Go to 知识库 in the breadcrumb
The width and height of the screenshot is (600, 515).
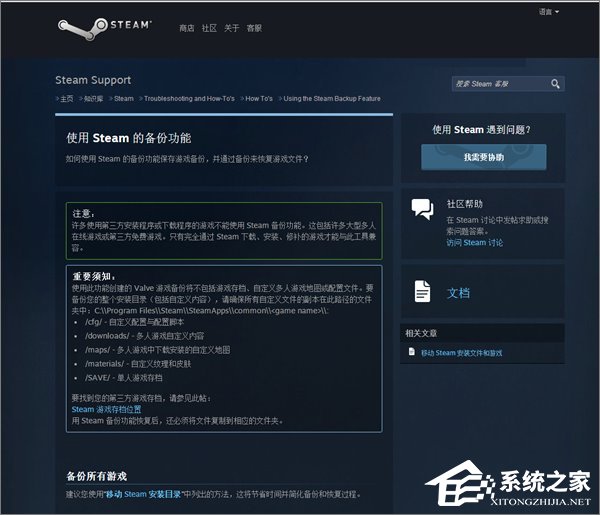click(x=93, y=99)
